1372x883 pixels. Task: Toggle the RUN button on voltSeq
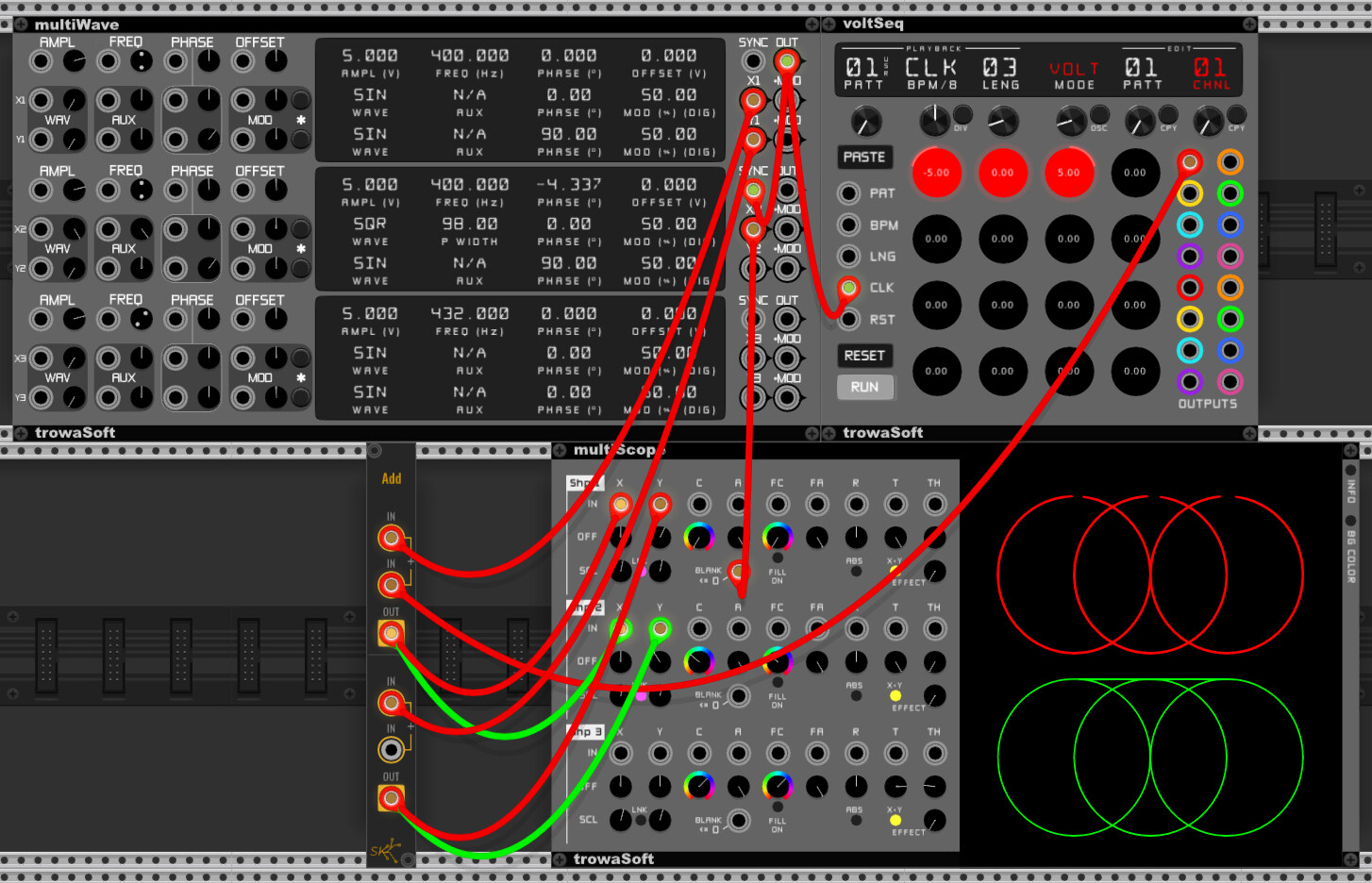click(x=864, y=387)
